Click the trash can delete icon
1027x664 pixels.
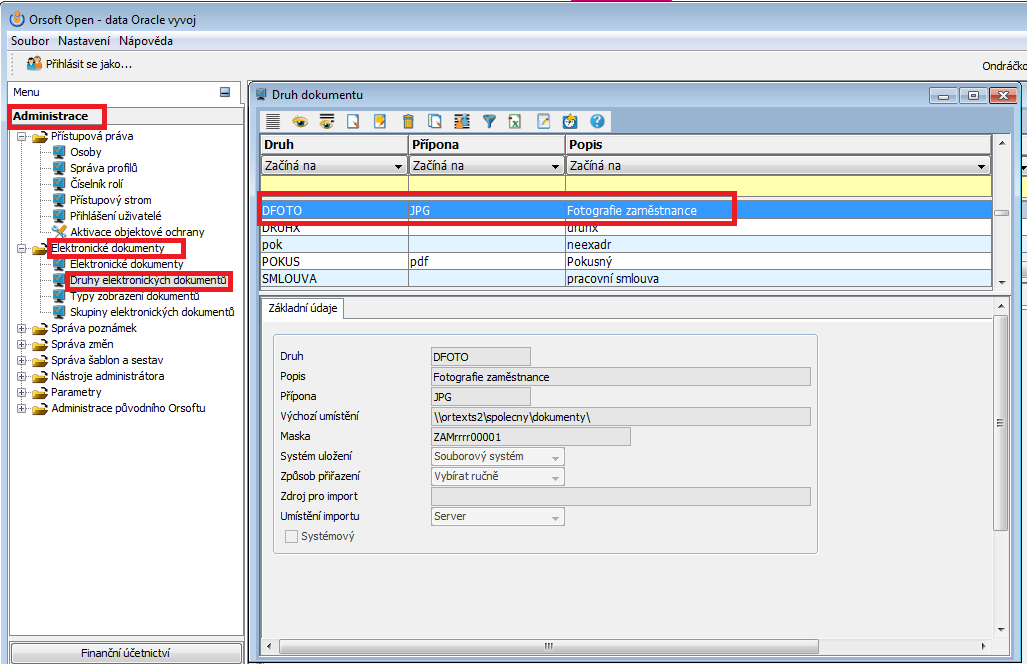pos(408,121)
